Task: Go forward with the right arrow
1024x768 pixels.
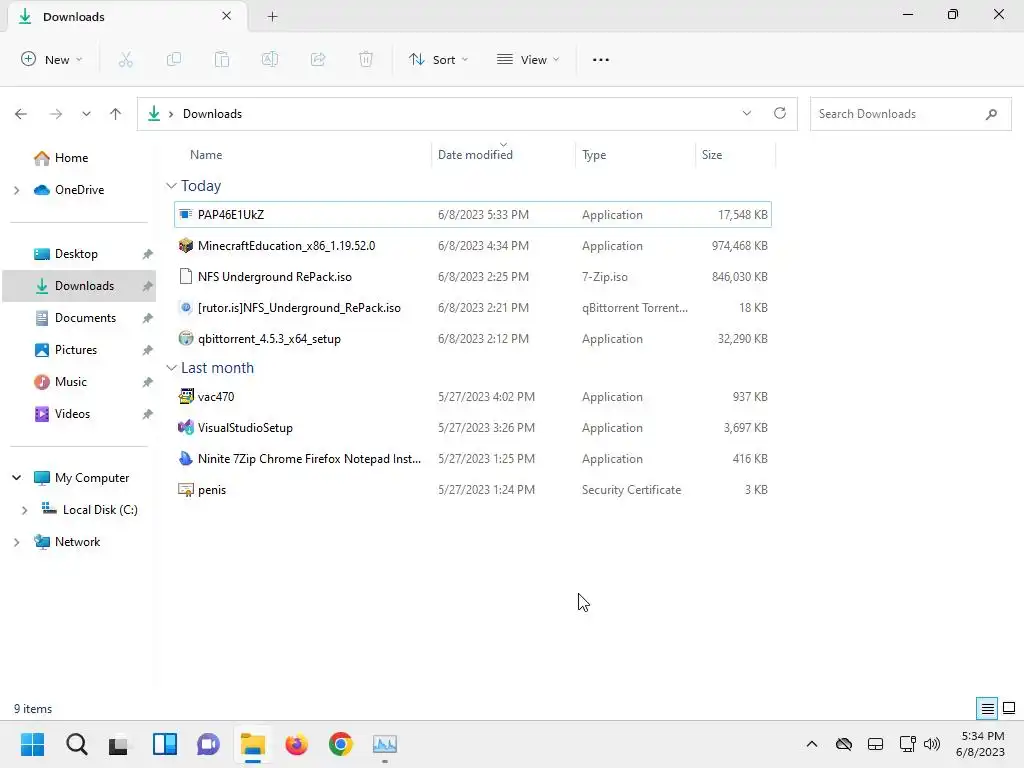Action: pyautogui.click(x=56, y=114)
